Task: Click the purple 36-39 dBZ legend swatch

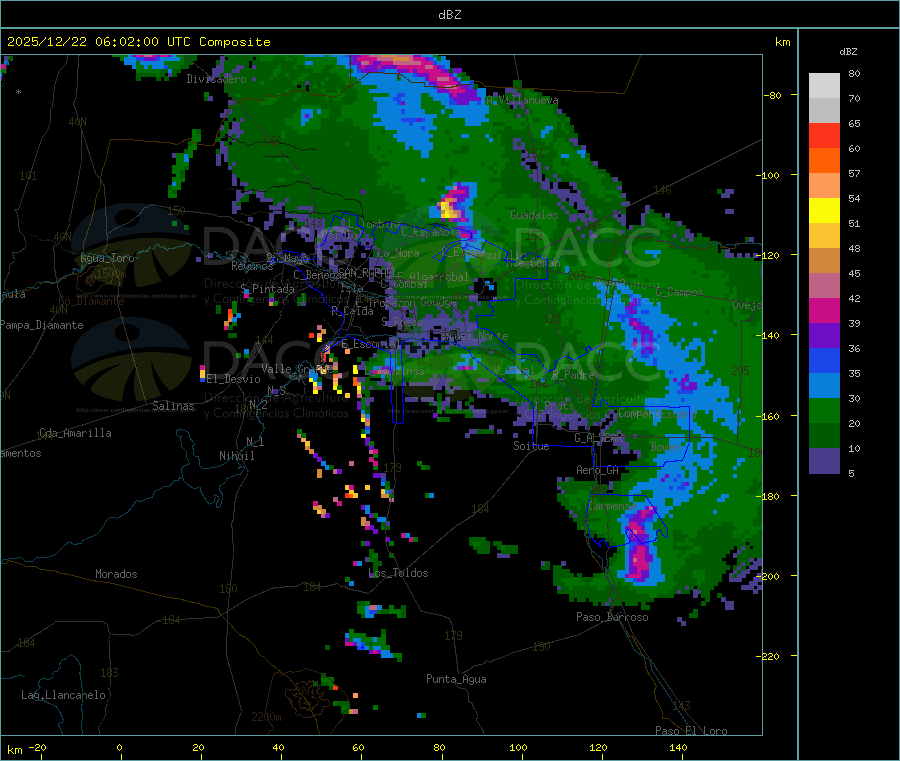Action: (824, 335)
